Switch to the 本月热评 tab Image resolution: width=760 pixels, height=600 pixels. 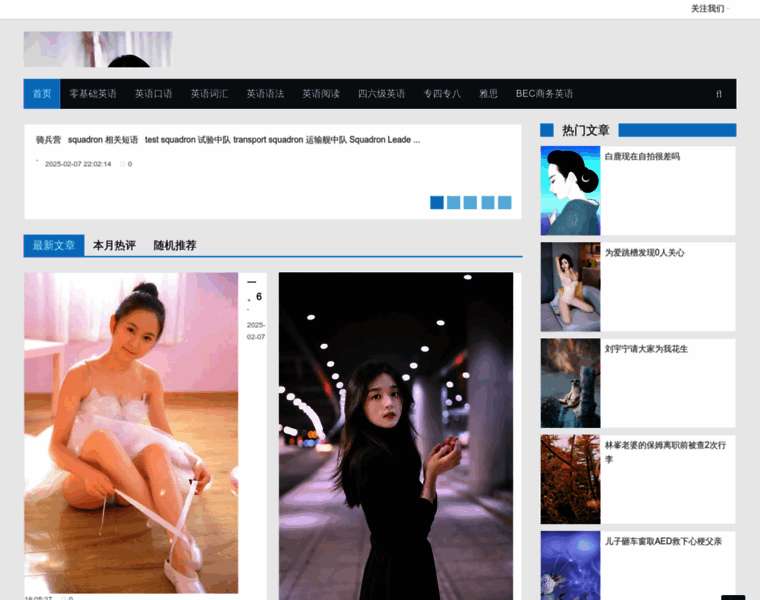coord(114,245)
